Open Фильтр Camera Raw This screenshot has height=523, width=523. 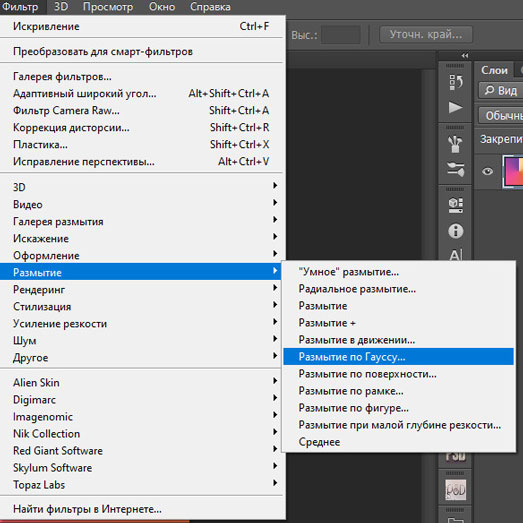tap(141, 110)
